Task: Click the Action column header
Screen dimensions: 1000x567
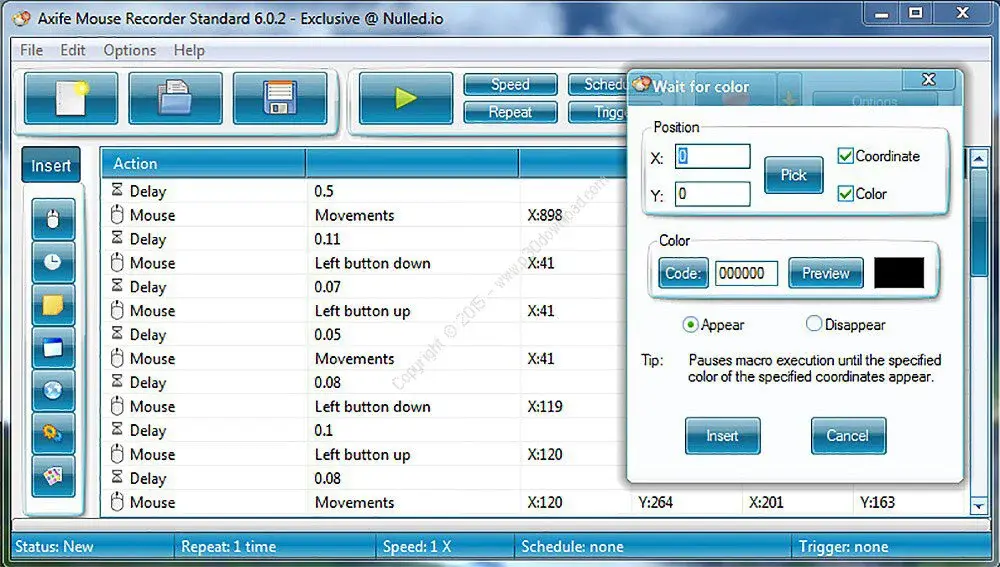Action: [x=203, y=163]
